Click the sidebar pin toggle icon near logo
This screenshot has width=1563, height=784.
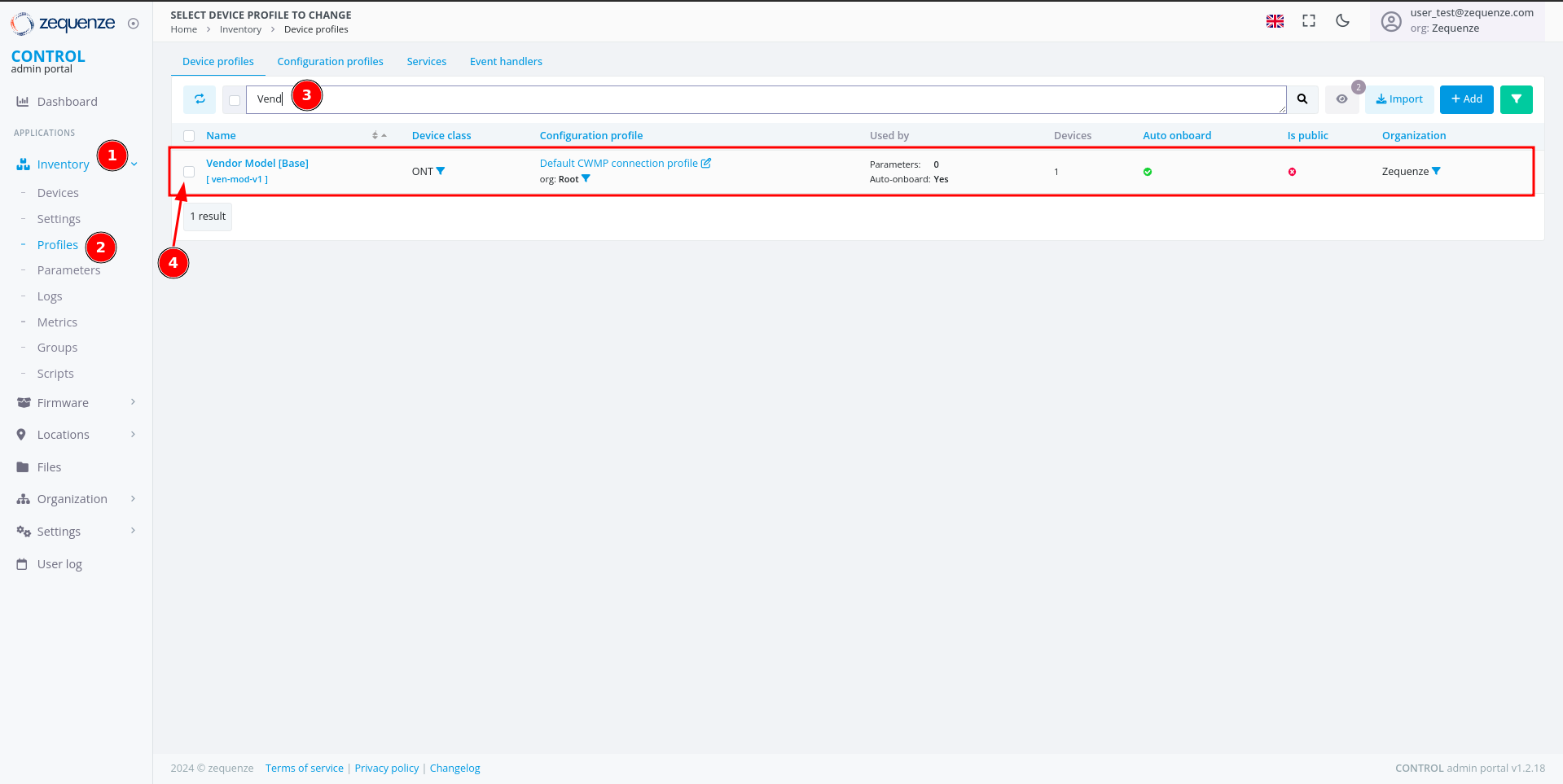click(134, 24)
